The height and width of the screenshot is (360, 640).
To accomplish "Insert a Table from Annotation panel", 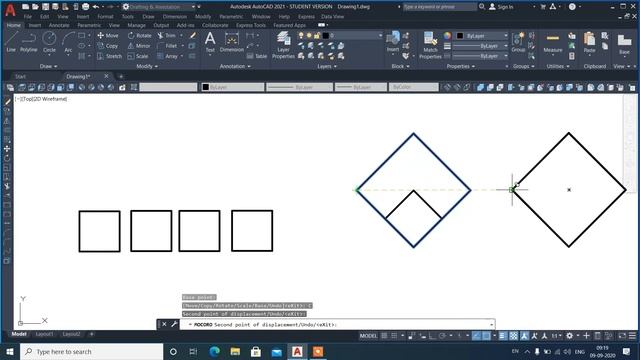I will pyautogui.click(x=257, y=56).
